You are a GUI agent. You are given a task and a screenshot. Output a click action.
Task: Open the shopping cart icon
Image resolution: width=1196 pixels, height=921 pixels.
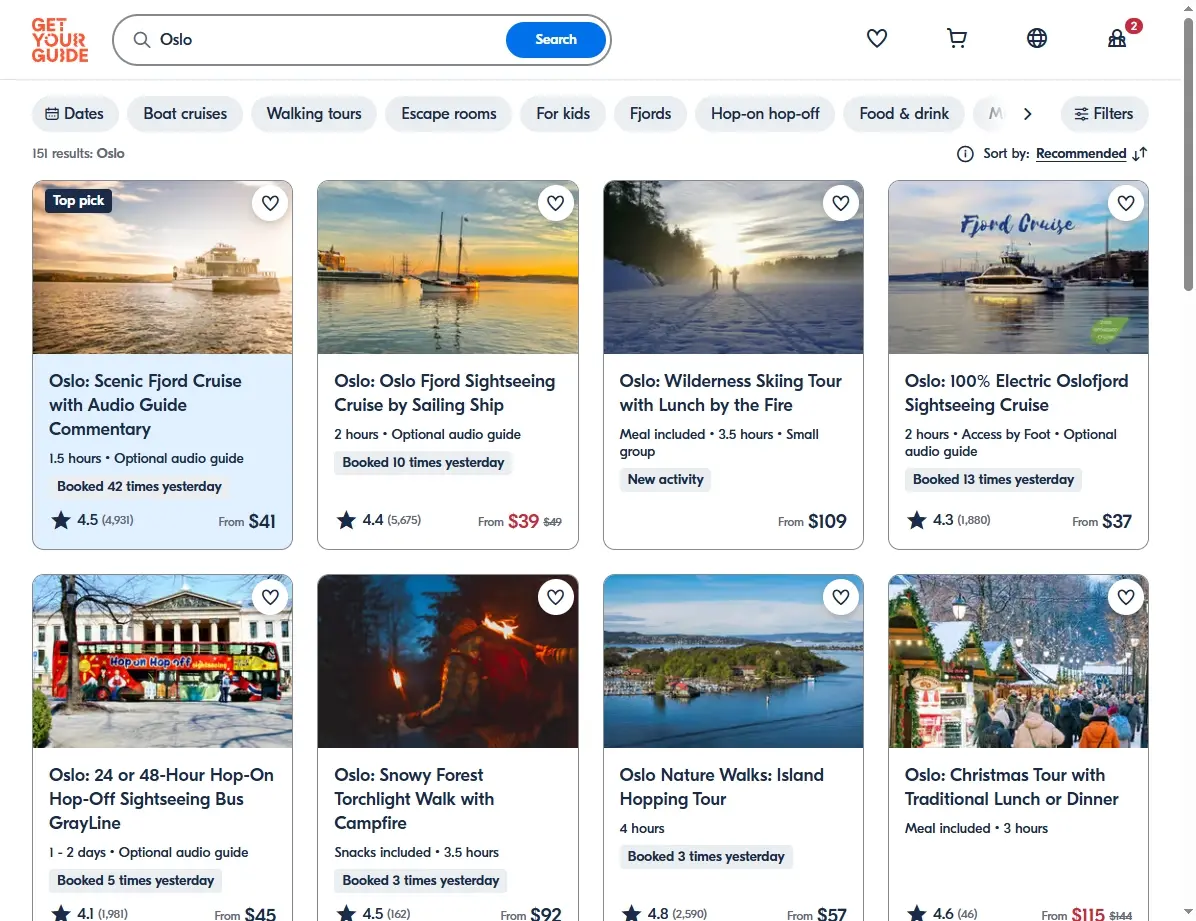pyautogui.click(x=956, y=38)
